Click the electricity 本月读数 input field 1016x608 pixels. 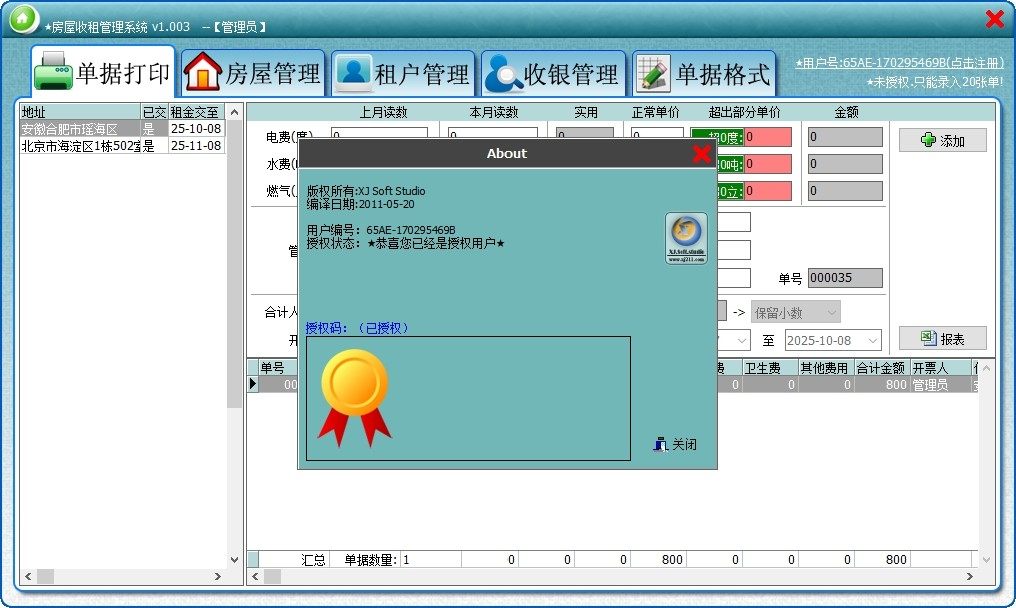[492, 135]
